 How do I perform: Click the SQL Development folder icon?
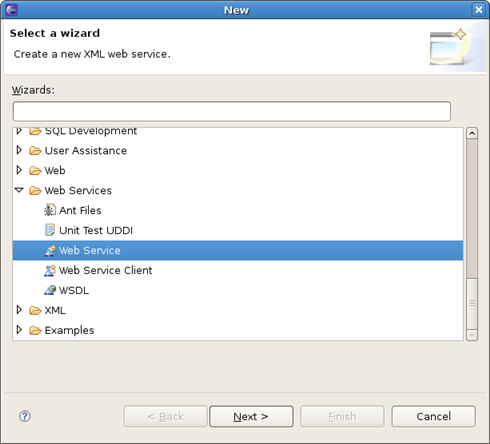(35, 132)
